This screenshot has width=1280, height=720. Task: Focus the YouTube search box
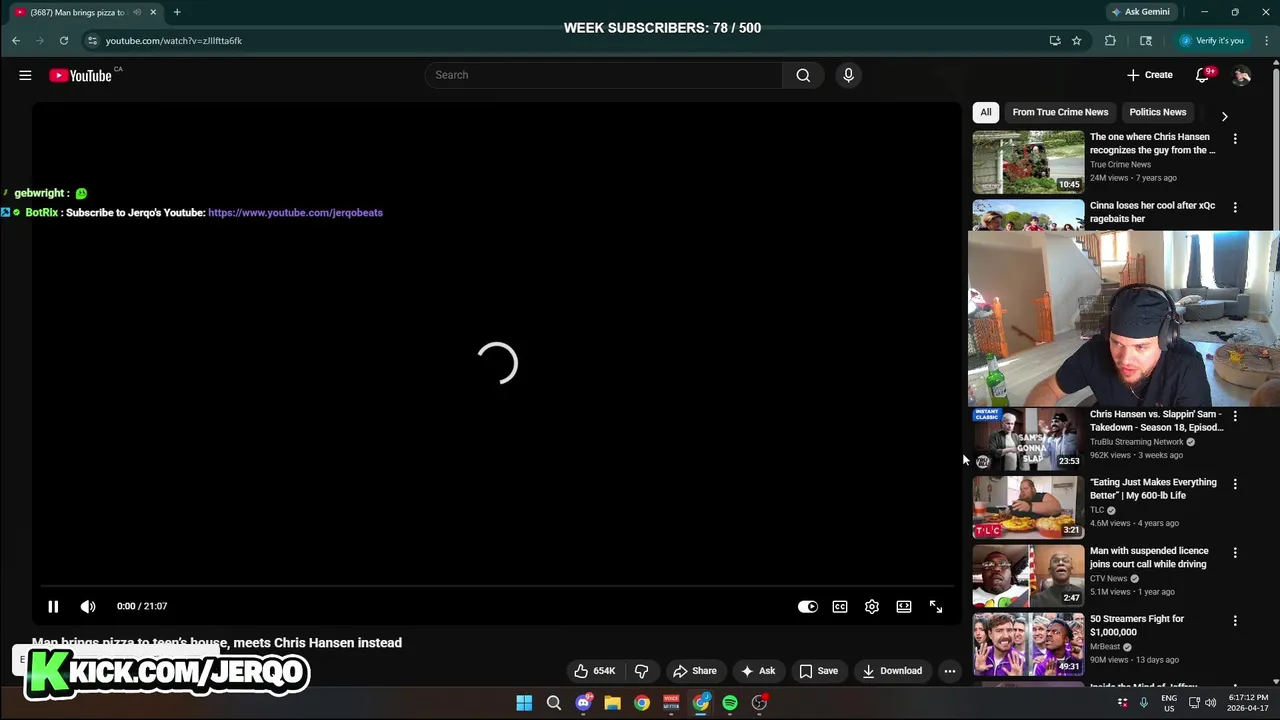(x=604, y=75)
